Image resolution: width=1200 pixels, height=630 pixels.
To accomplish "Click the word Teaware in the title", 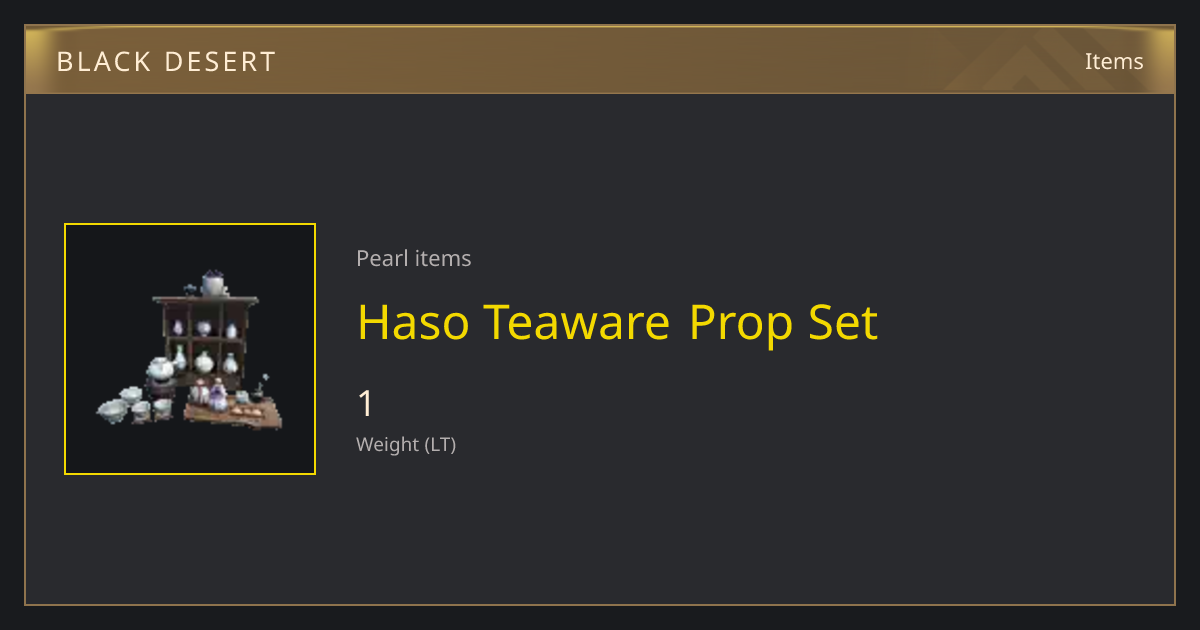I will point(576,322).
